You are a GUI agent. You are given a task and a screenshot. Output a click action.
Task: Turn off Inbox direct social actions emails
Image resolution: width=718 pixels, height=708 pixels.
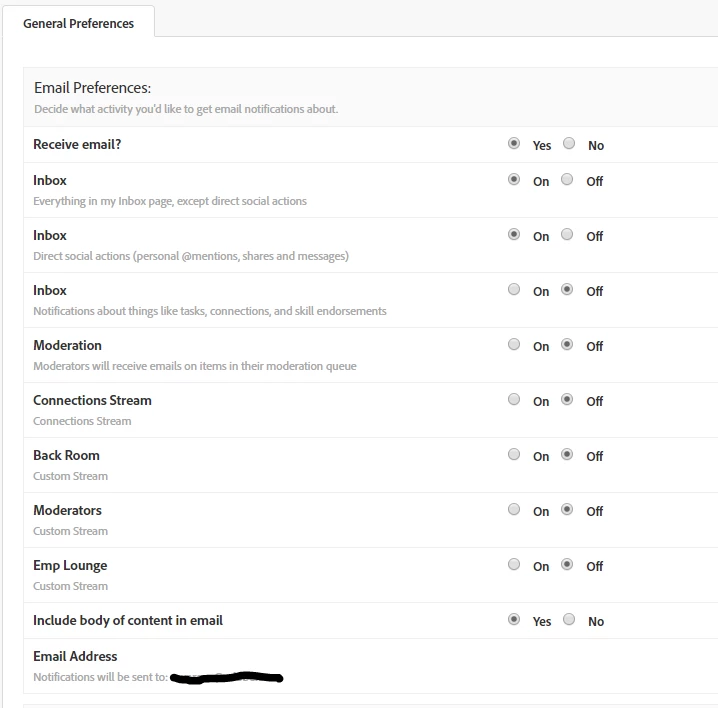pyautogui.click(x=567, y=234)
